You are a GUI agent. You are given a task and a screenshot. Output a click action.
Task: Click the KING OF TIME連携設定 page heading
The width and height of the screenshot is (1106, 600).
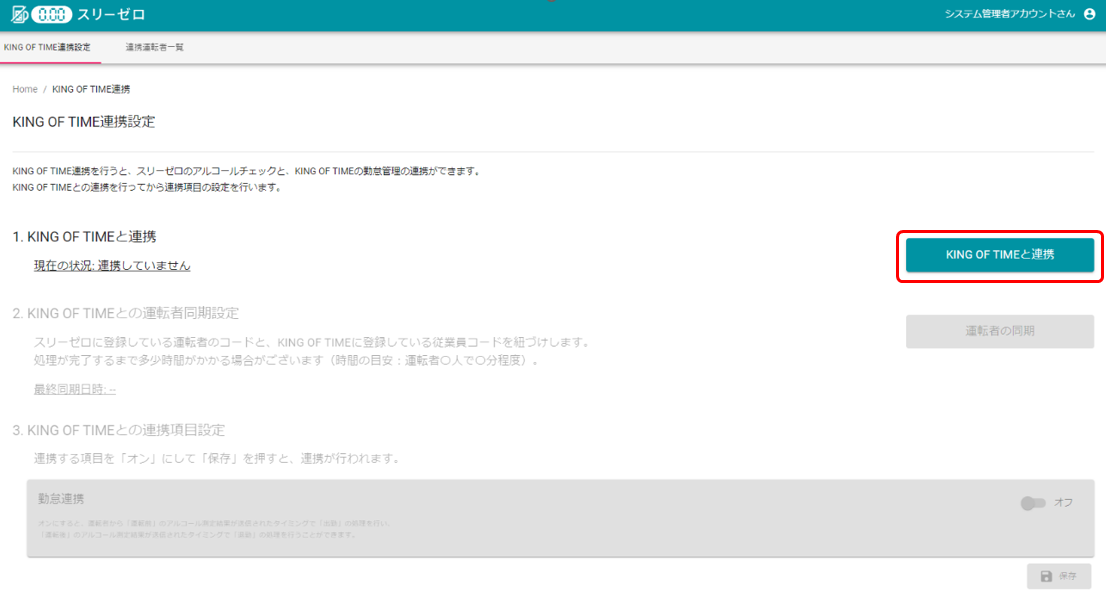point(83,121)
